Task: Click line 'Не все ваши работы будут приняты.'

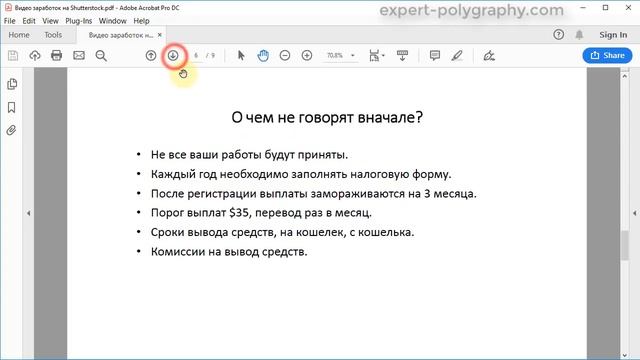Action: click(249, 155)
